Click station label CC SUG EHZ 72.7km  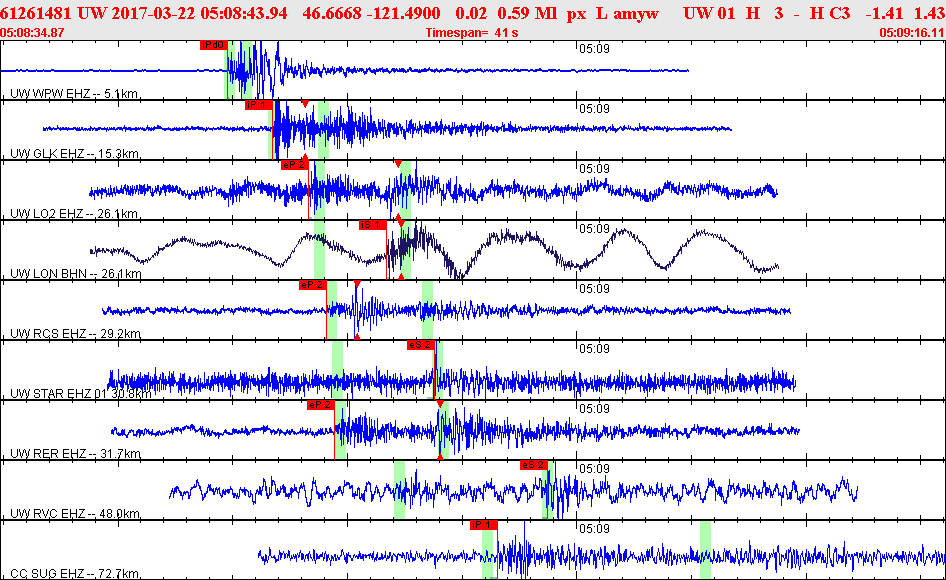pos(75,573)
